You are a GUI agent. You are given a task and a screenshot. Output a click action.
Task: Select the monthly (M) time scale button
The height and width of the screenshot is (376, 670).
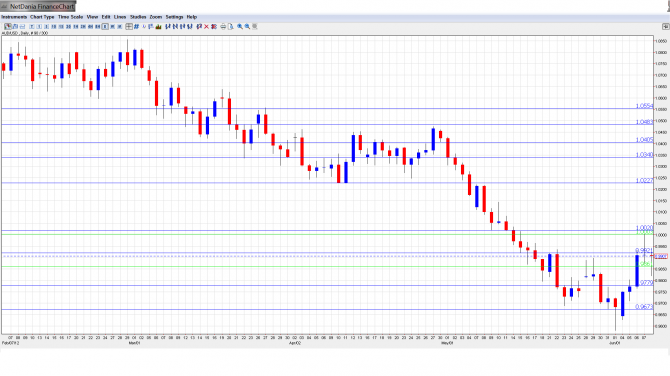point(120,26)
